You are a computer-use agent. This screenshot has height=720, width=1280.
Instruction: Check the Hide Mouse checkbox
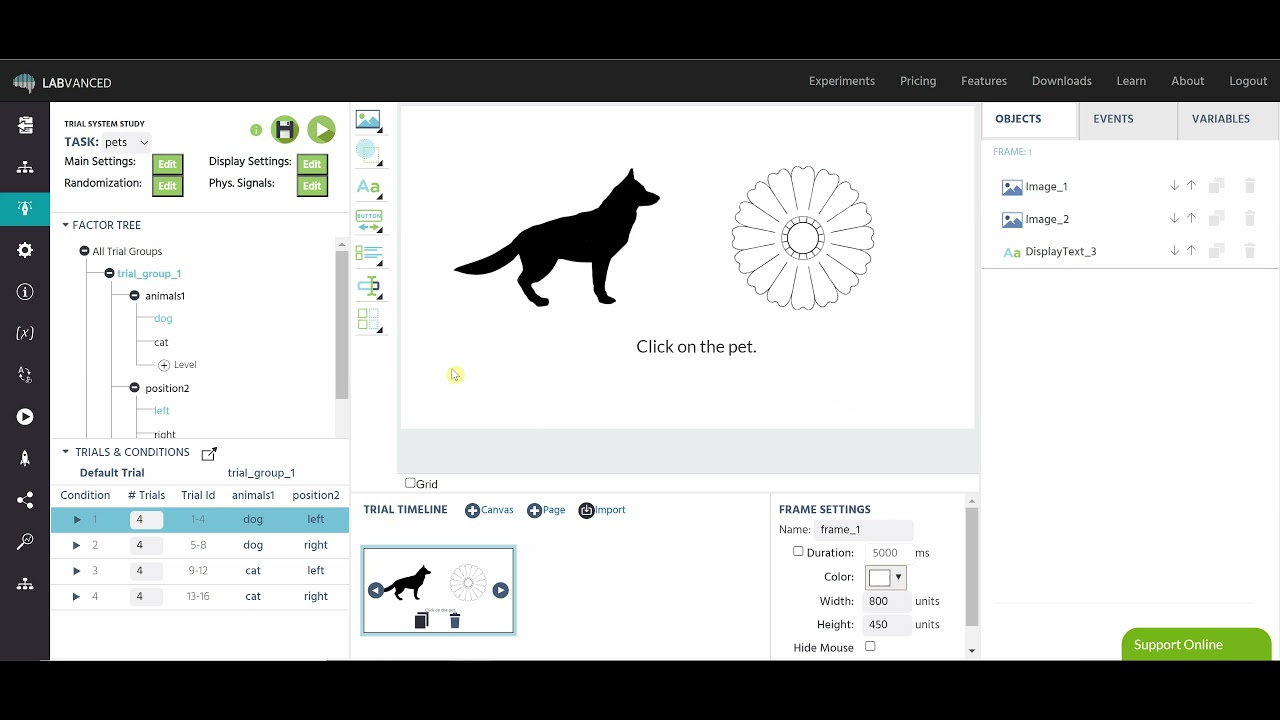pyautogui.click(x=870, y=646)
